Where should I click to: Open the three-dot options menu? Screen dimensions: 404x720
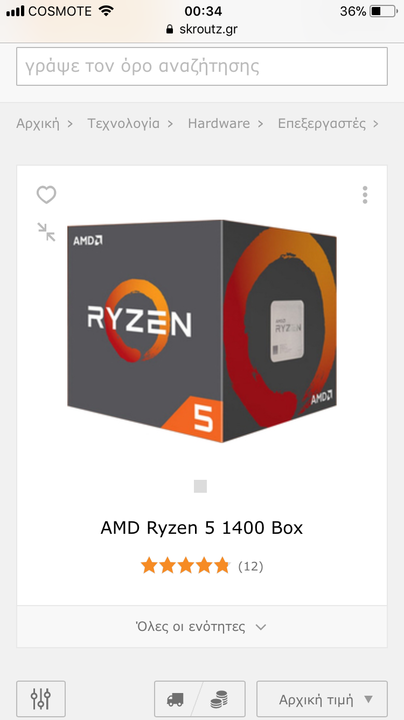pos(365,195)
